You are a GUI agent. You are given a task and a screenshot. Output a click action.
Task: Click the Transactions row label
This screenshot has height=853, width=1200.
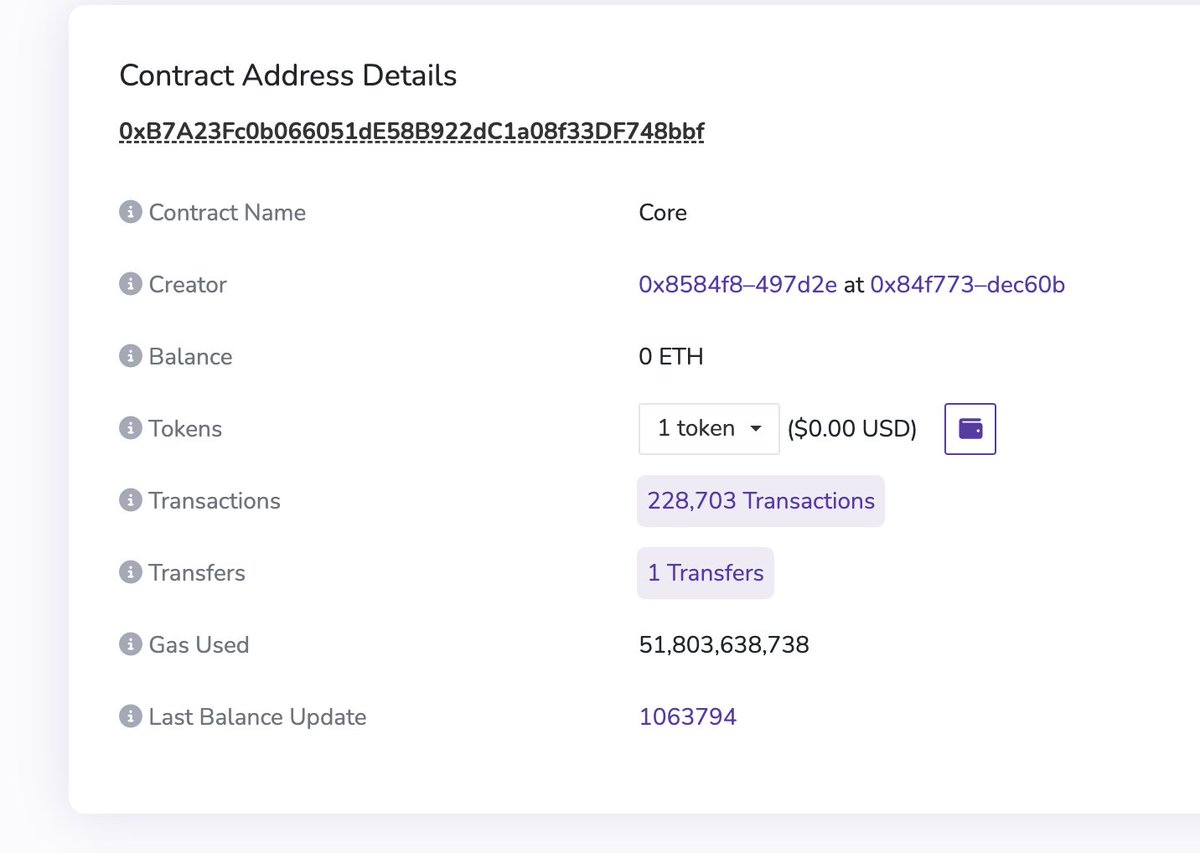point(214,501)
